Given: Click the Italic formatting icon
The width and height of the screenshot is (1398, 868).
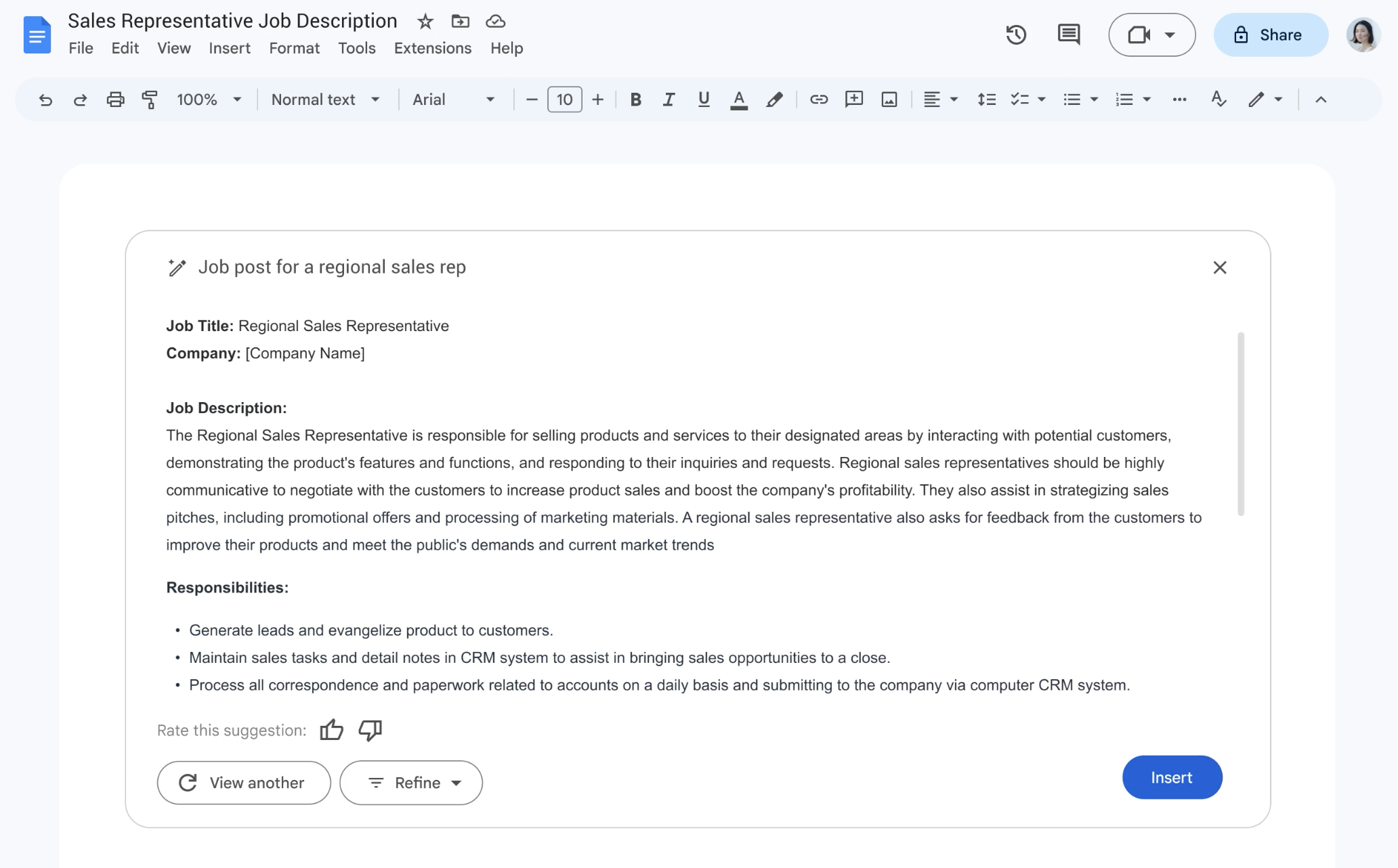Looking at the screenshot, I should coord(668,98).
